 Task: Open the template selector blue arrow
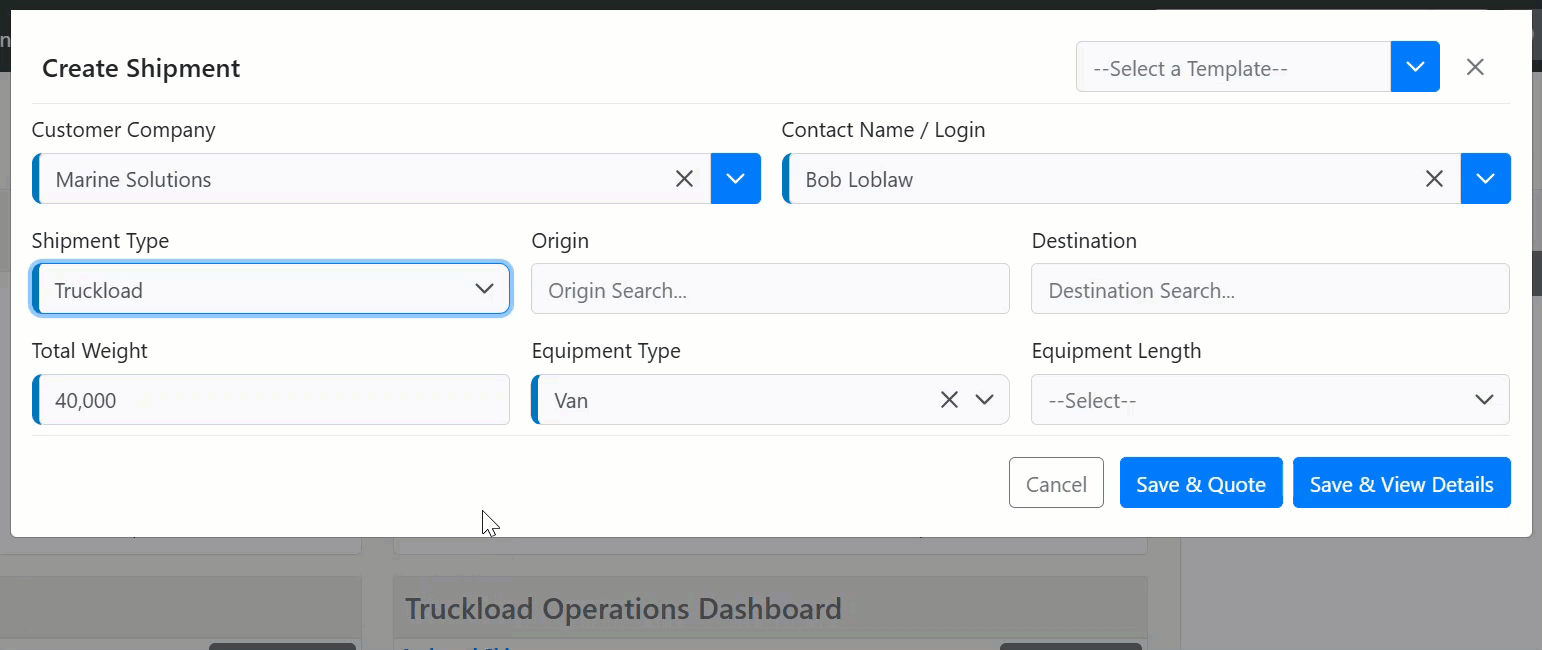(x=1414, y=67)
